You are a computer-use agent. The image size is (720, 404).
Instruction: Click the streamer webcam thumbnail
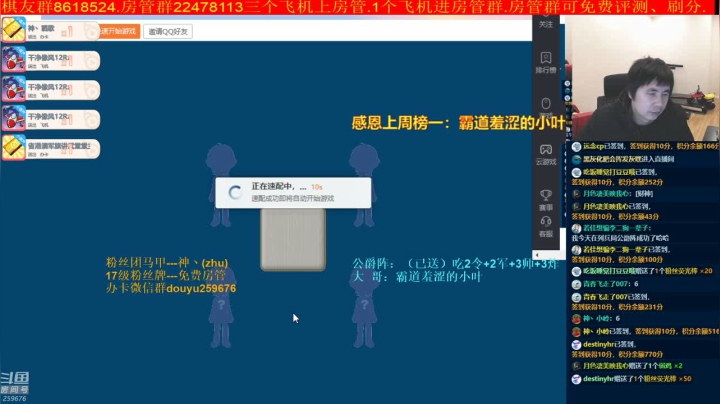pos(643,78)
